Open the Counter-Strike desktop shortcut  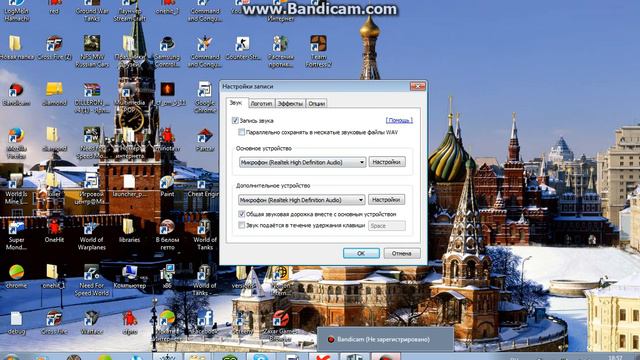(x=243, y=48)
